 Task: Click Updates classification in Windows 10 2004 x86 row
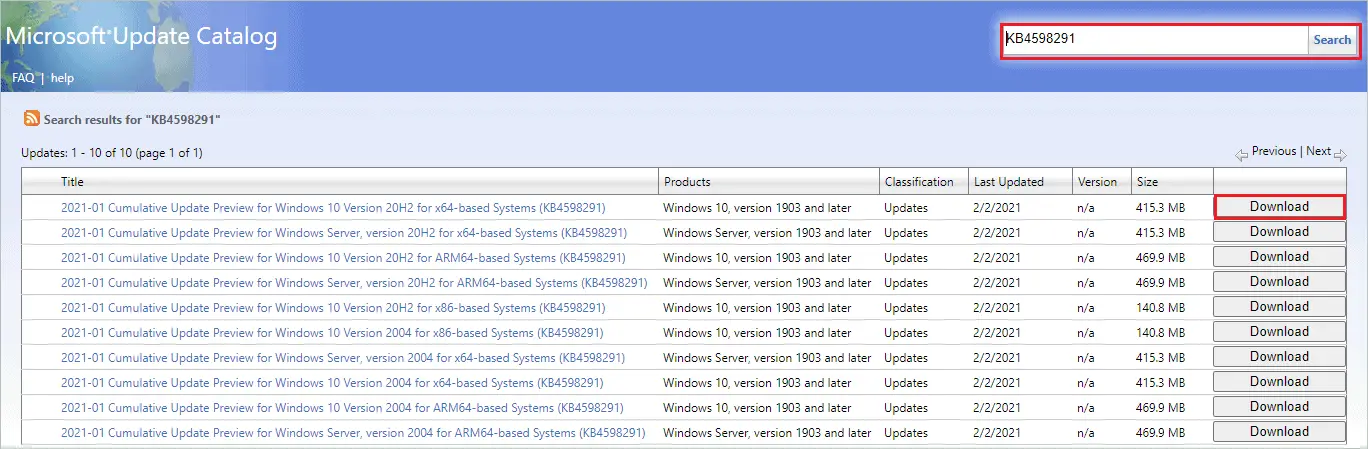(x=906, y=332)
